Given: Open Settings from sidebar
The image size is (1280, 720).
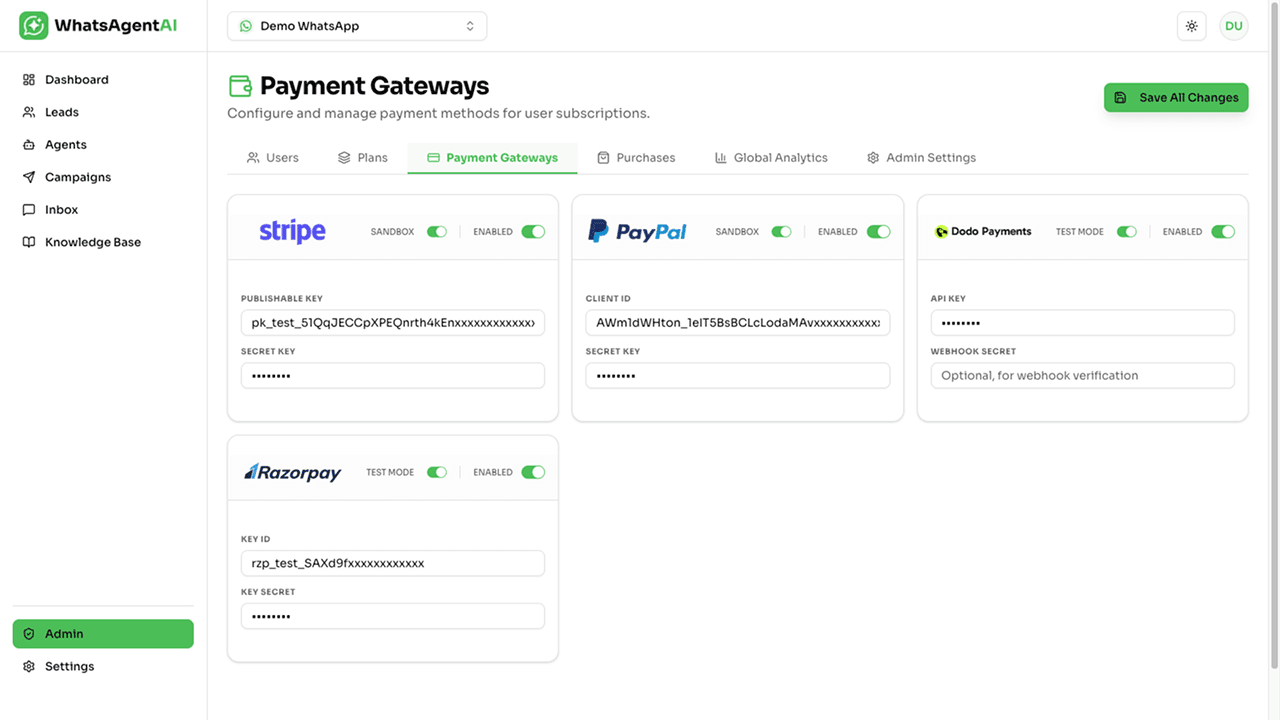Looking at the screenshot, I should tap(103, 666).
